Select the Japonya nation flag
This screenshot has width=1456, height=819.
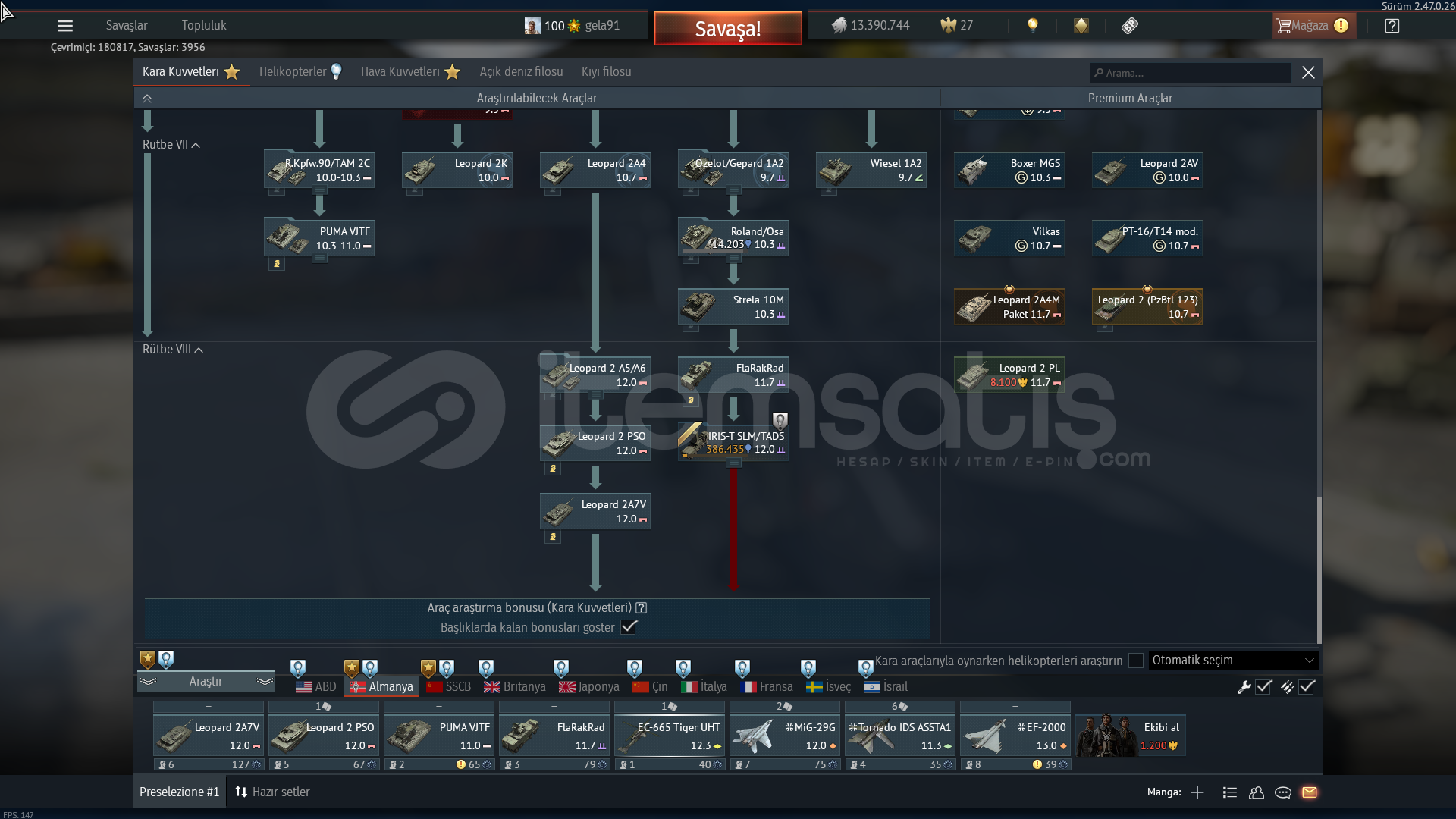pos(589,687)
